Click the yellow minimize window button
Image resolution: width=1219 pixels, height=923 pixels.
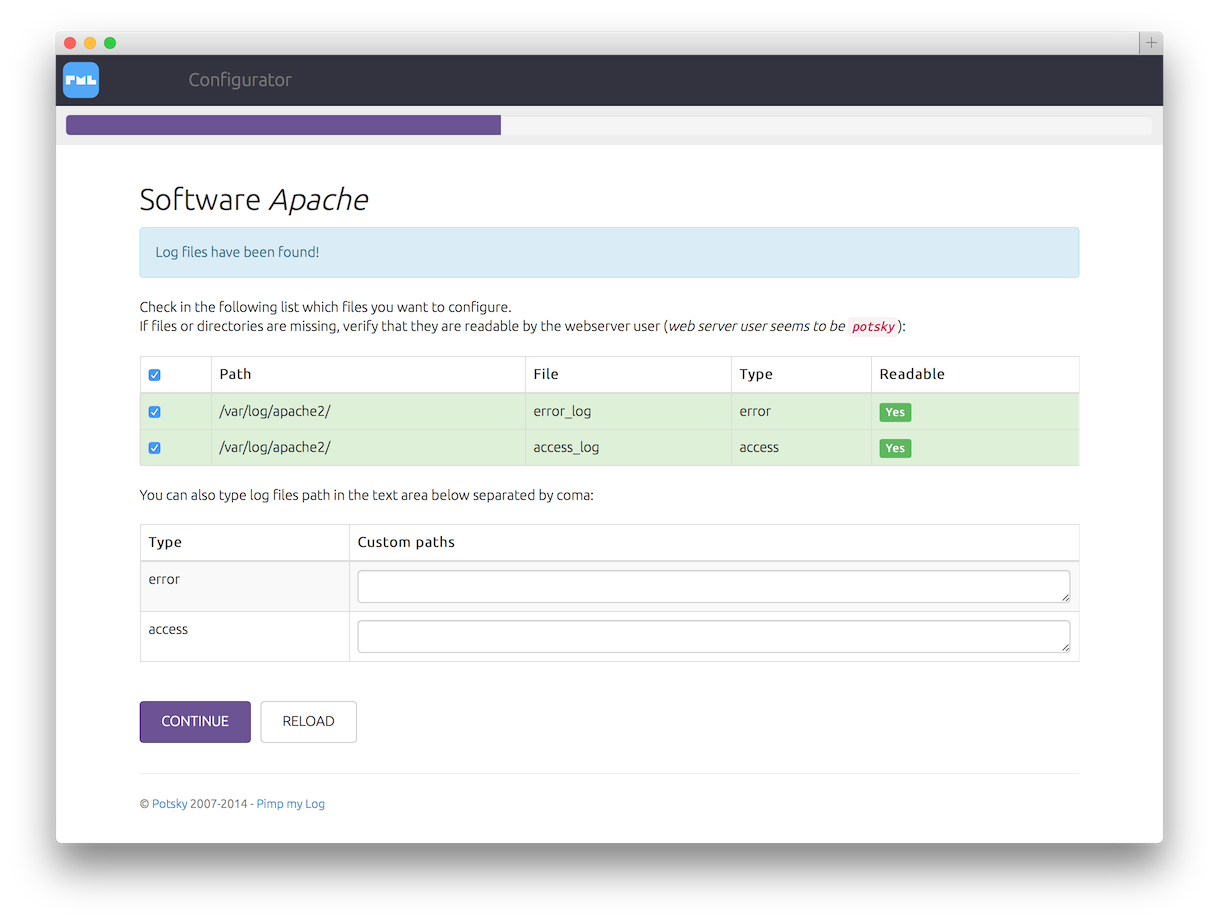(x=90, y=43)
